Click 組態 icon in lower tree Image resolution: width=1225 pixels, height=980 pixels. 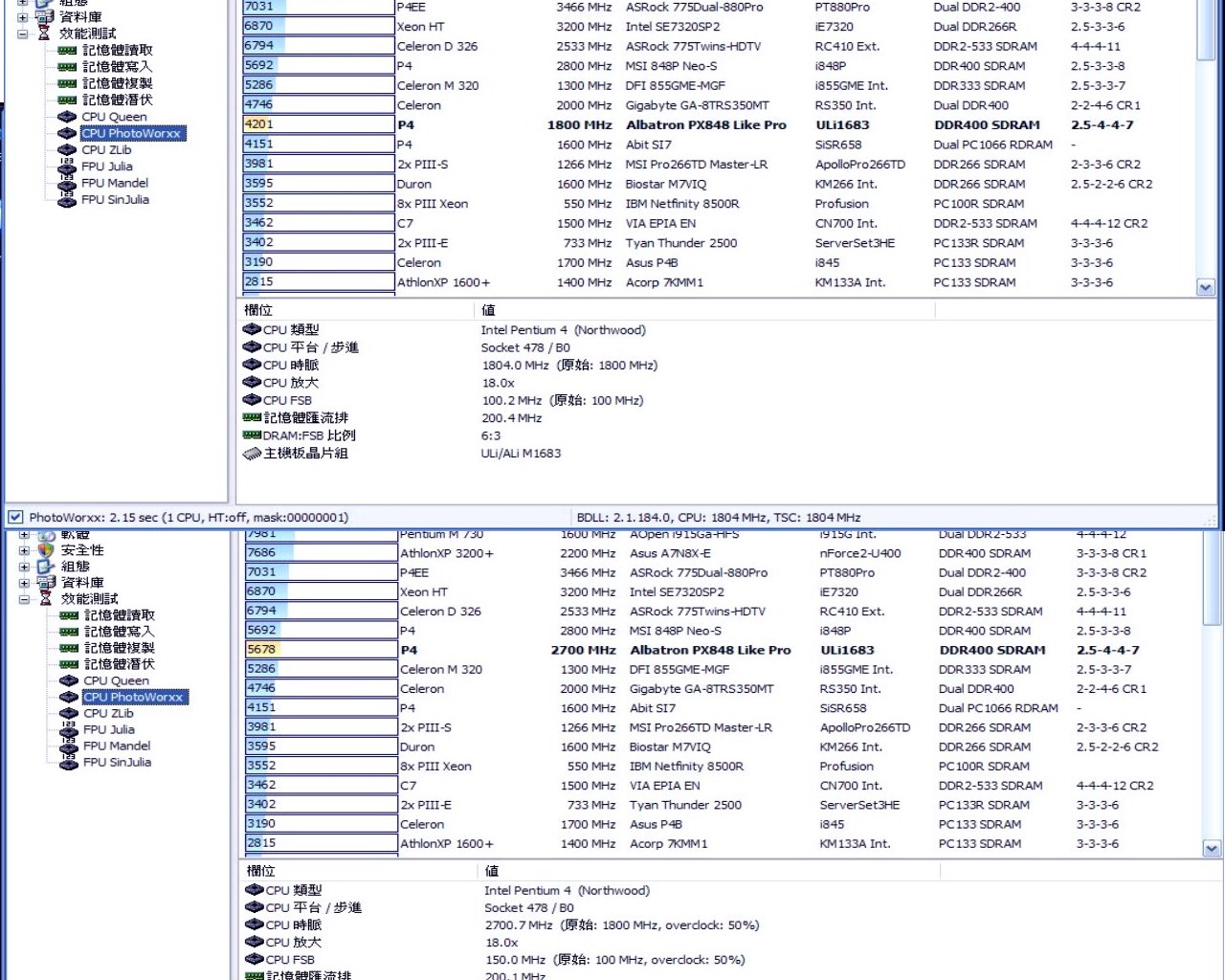[x=46, y=567]
